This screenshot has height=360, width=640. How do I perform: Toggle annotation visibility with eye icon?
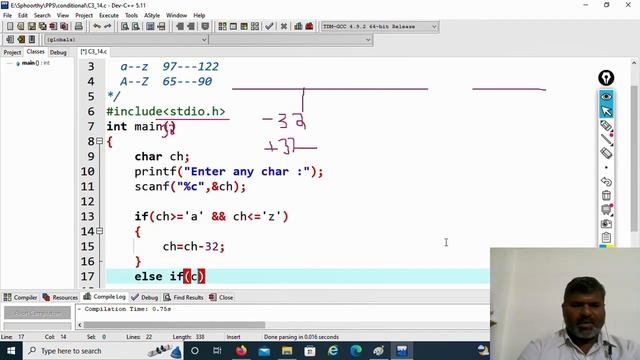click(x=606, y=97)
